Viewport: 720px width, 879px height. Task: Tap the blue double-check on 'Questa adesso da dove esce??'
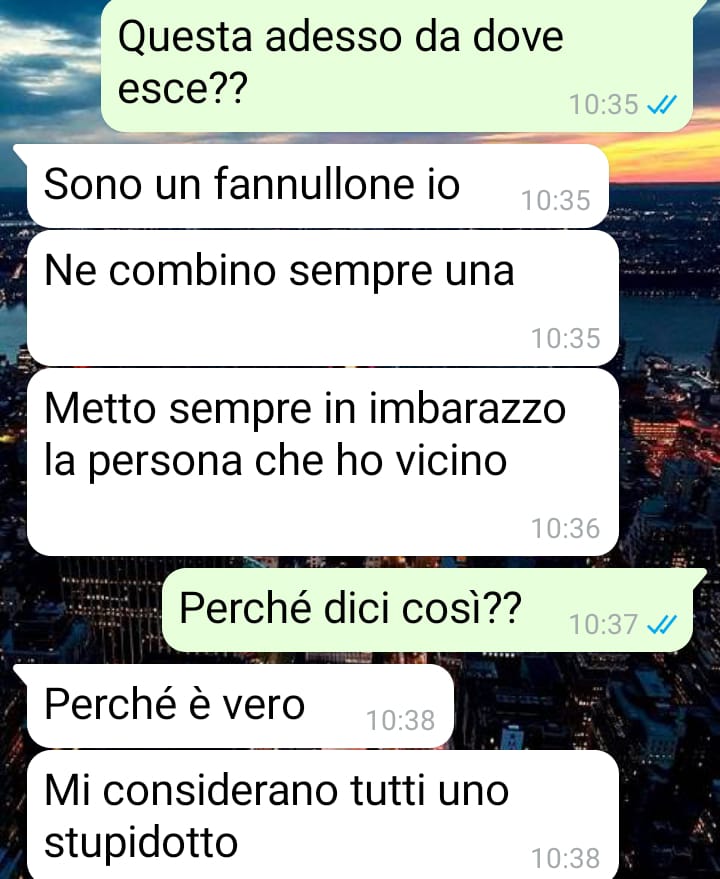point(662,104)
